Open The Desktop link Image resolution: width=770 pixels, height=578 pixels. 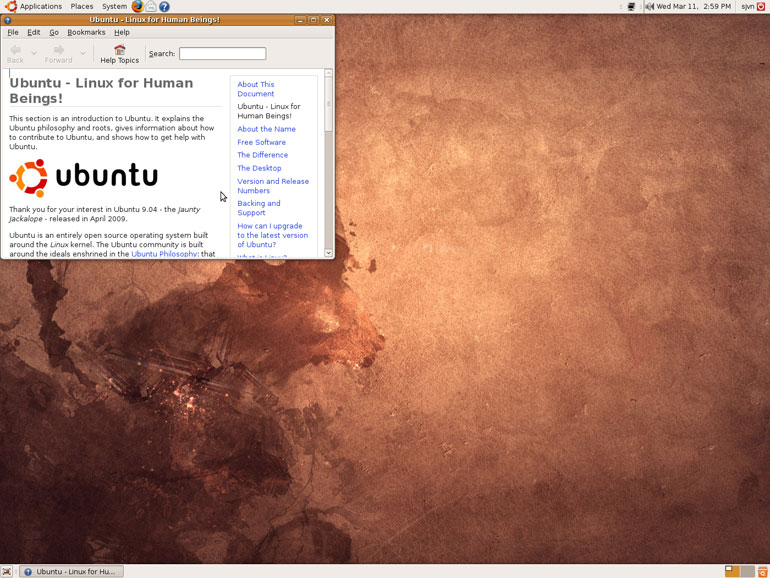point(259,168)
